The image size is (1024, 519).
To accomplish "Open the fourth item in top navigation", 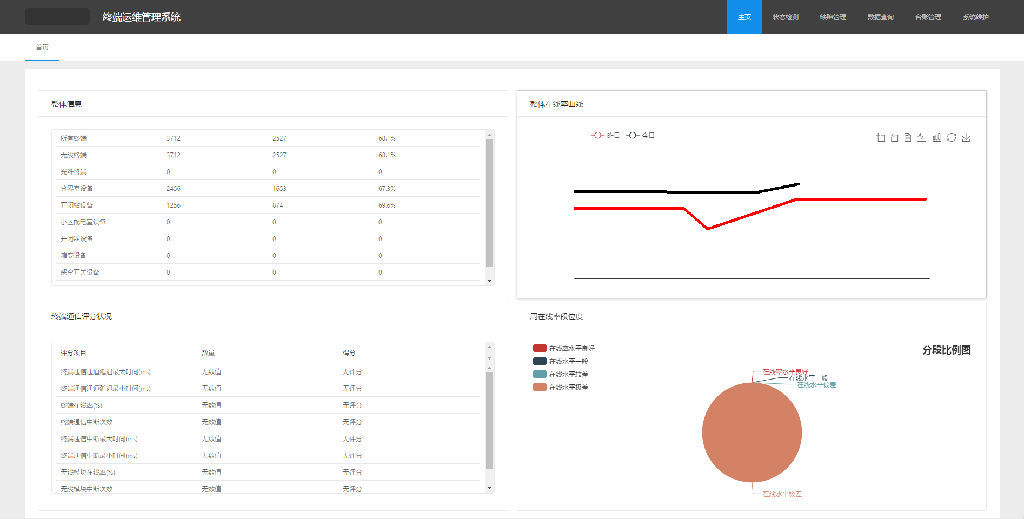I will (880, 17).
